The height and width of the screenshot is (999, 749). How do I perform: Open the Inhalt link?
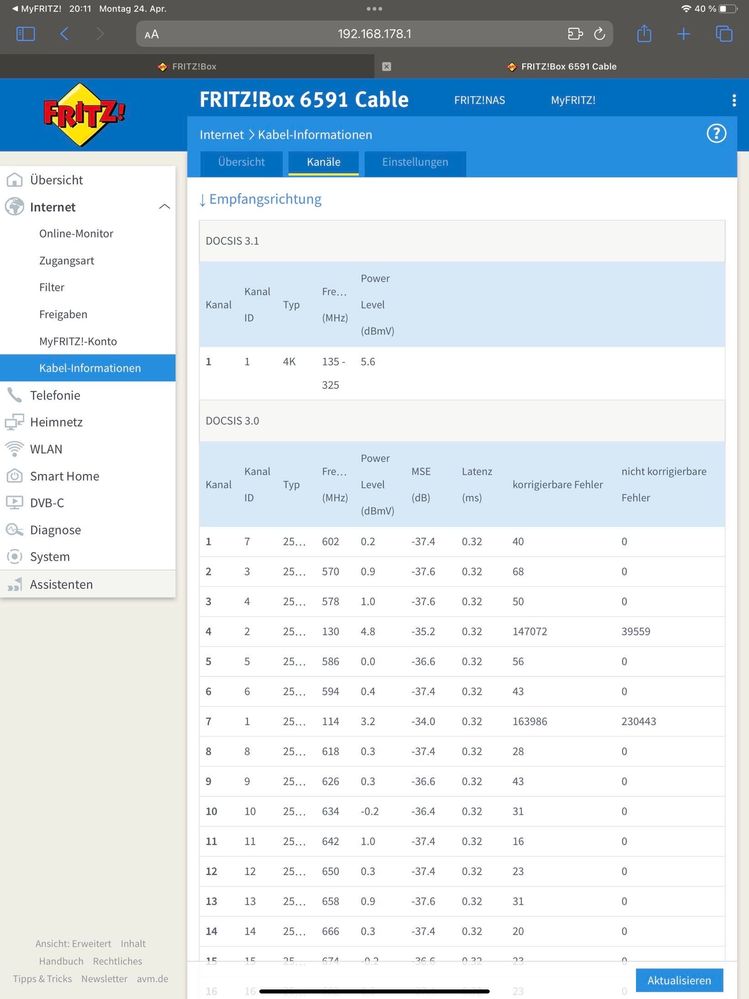coord(133,944)
